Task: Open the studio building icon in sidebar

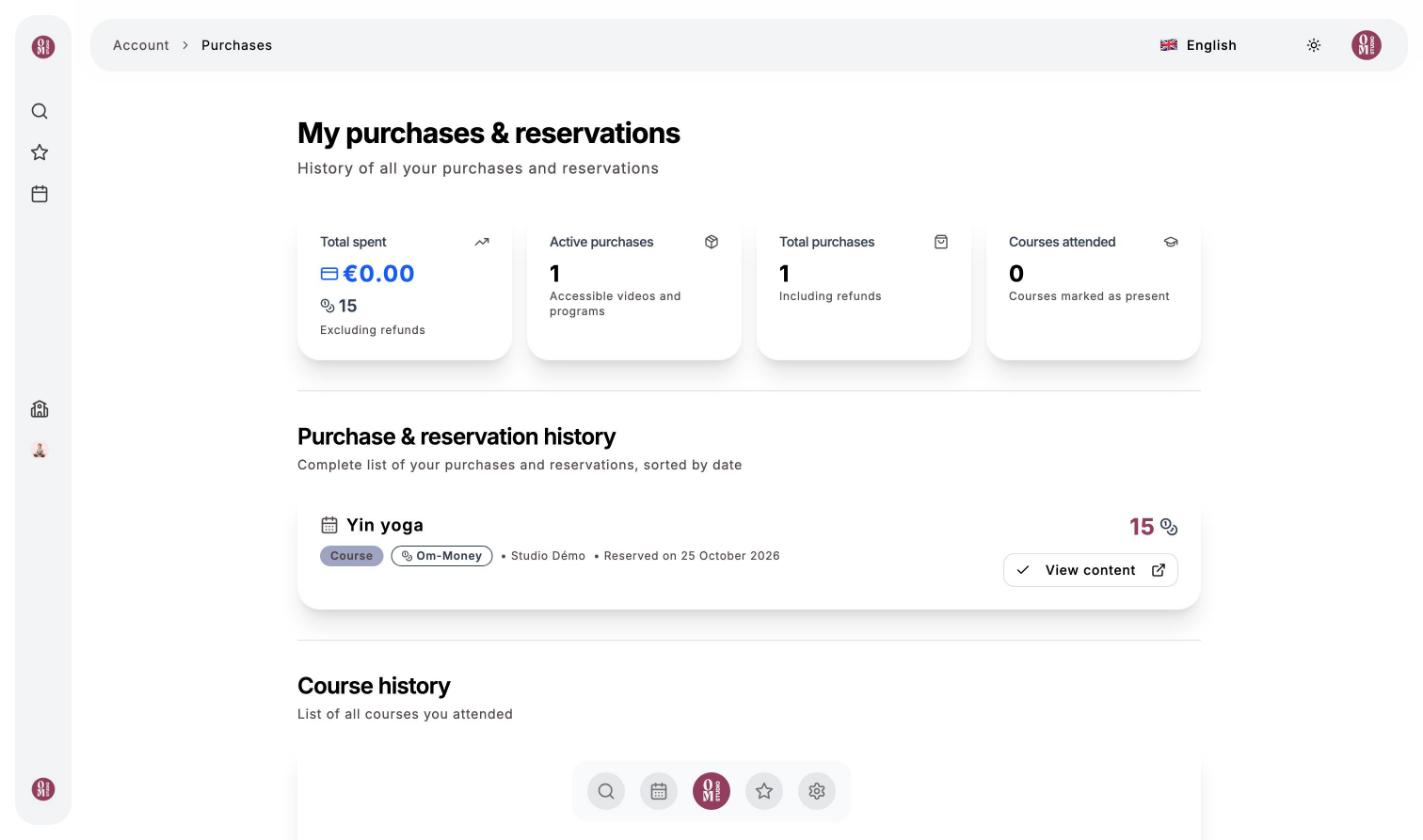Action: coord(40,409)
